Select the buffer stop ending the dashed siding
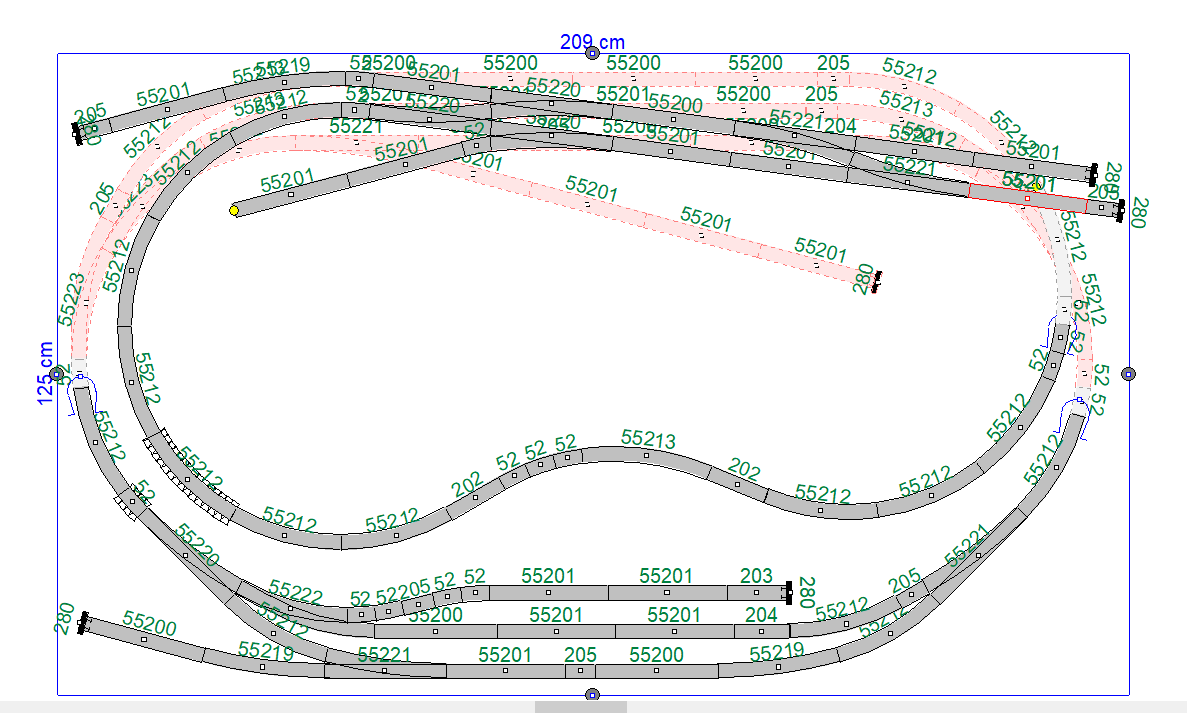 (x=877, y=282)
